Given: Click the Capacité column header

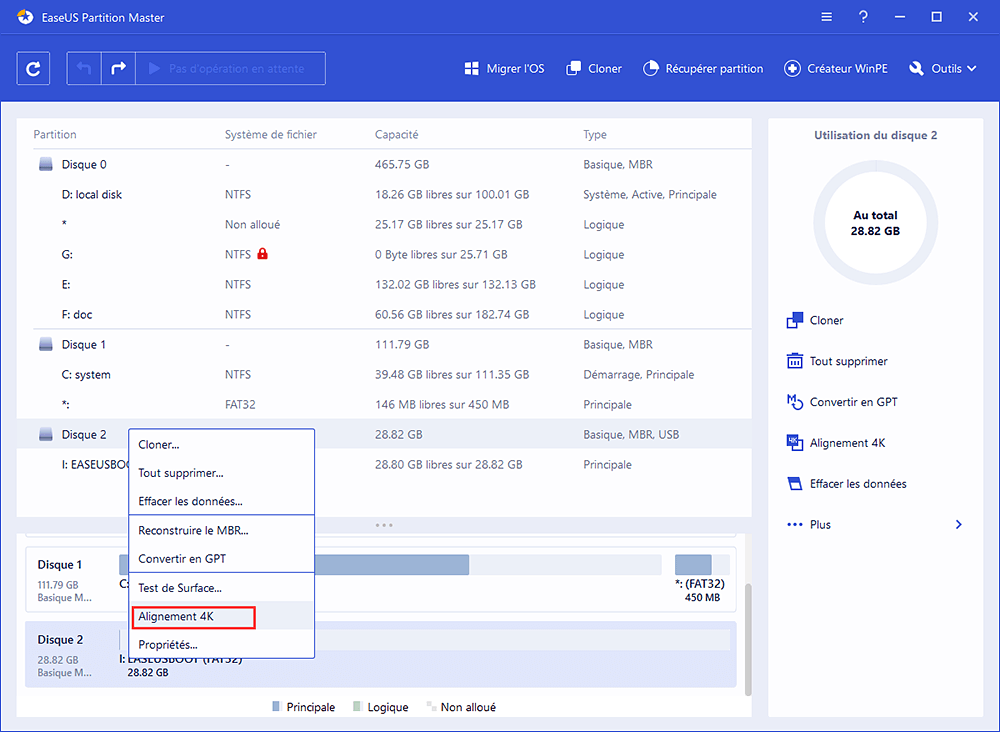Looking at the screenshot, I should click(x=397, y=135).
